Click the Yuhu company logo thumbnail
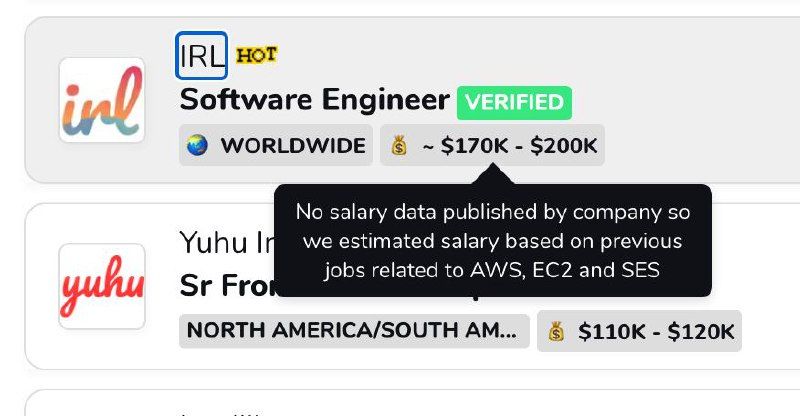The image size is (800, 416). click(101, 286)
